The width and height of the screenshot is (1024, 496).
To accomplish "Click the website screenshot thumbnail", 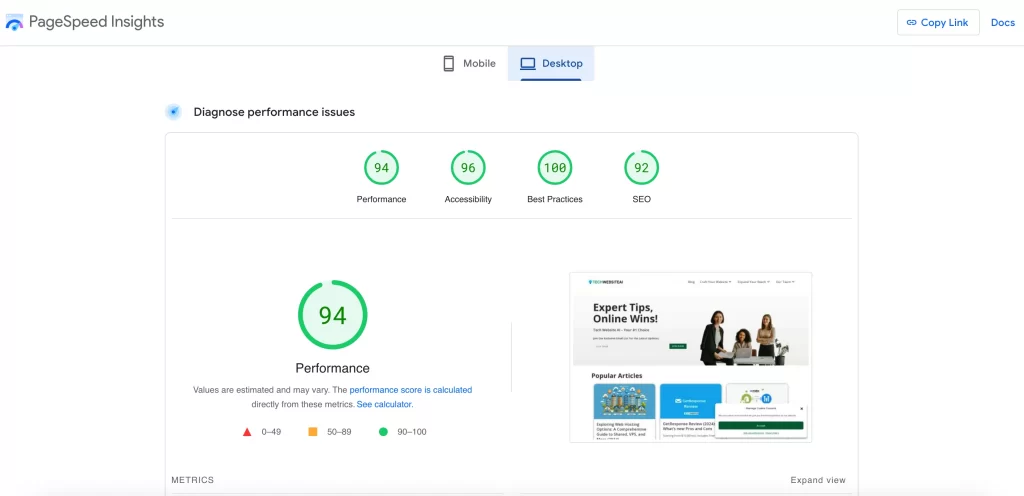I will [691, 358].
